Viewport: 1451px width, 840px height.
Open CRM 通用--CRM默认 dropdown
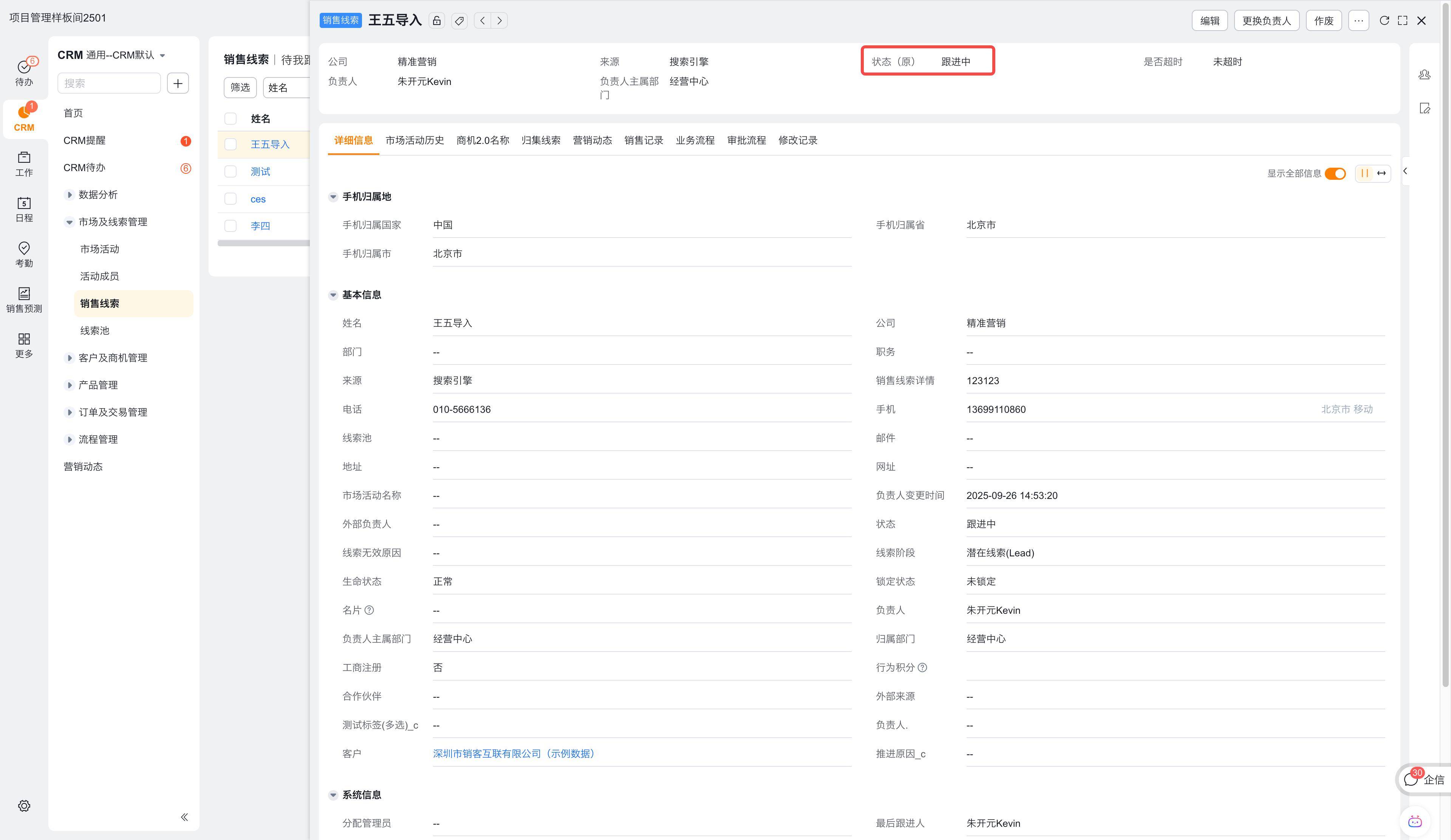[162, 55]
